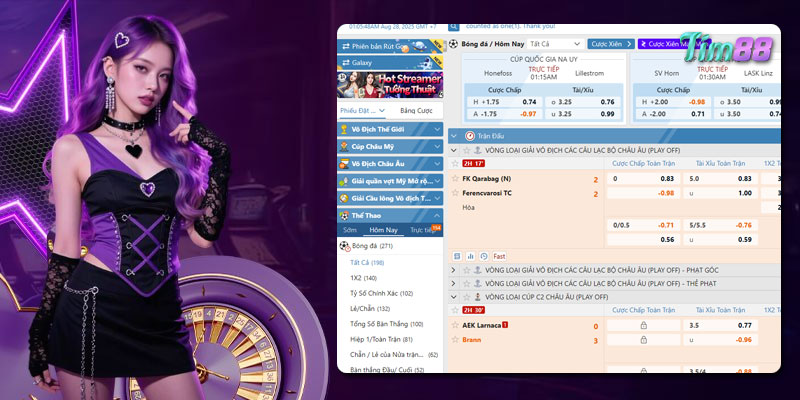800x400 pixels.
Task: Expand the PHẠT GÓC league row
Action: (454, 270)
